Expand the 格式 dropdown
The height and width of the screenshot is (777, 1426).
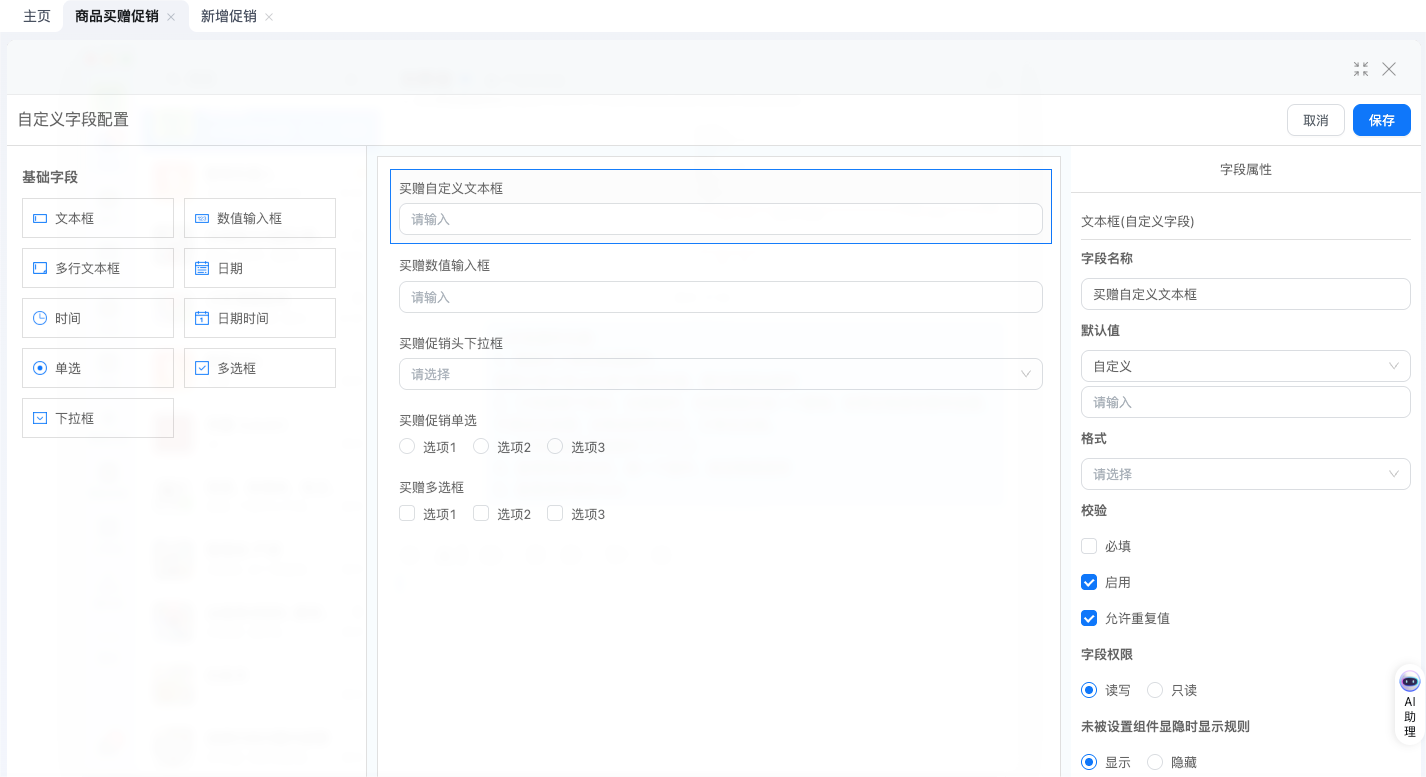click(x=1245, y=474)
